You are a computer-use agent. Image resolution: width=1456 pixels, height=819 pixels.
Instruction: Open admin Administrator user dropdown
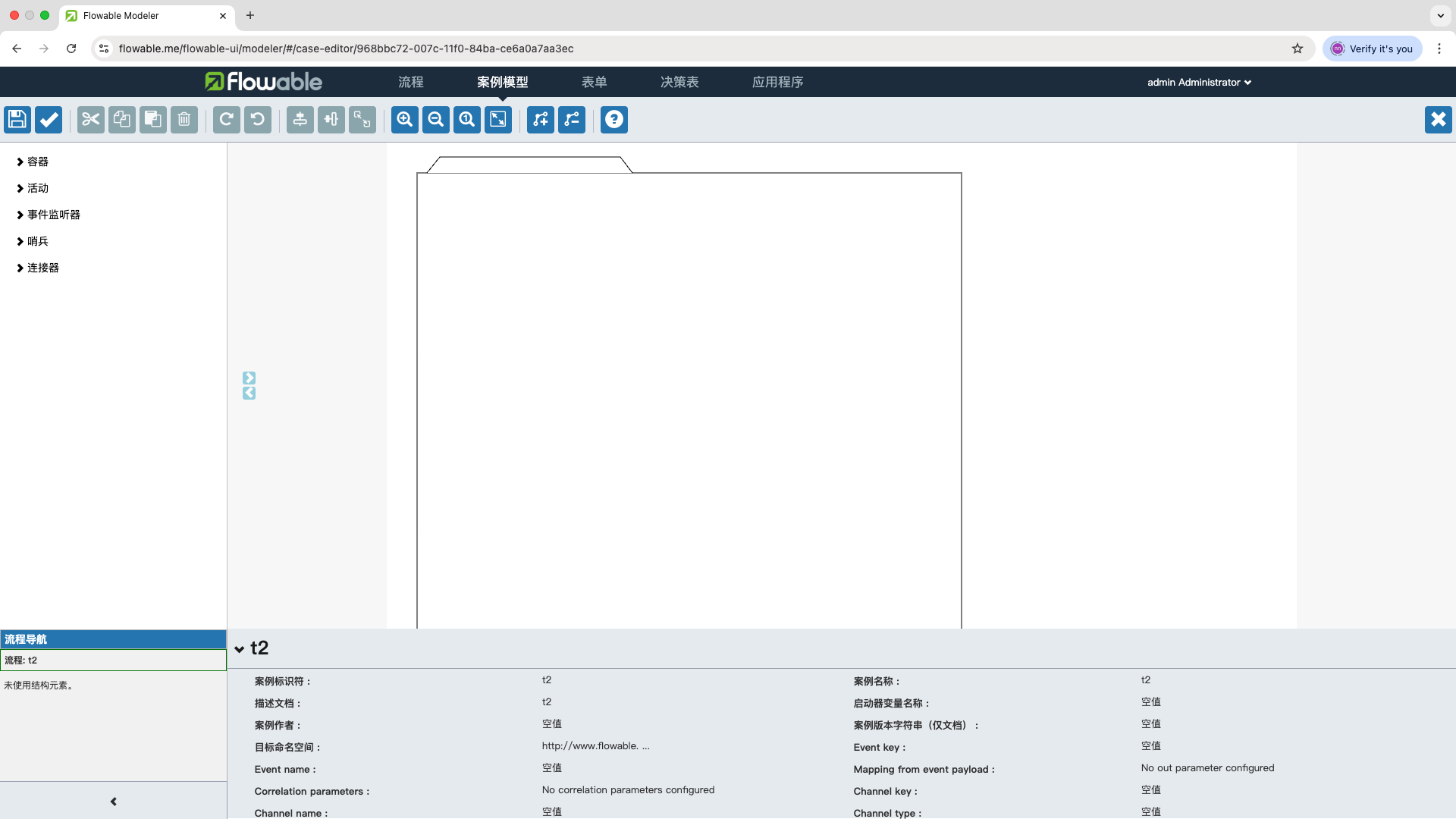(x=1199, y=82)
